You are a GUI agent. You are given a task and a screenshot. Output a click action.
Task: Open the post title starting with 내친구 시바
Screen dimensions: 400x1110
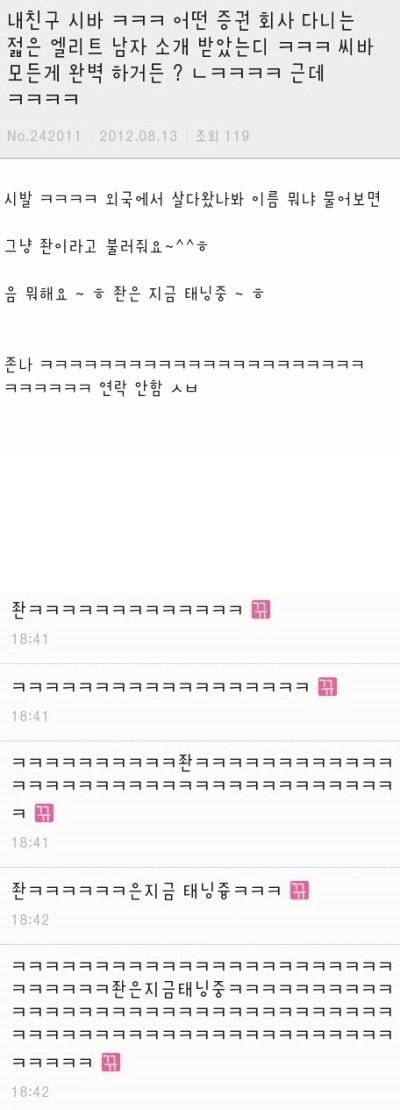[x=191, y=53]
